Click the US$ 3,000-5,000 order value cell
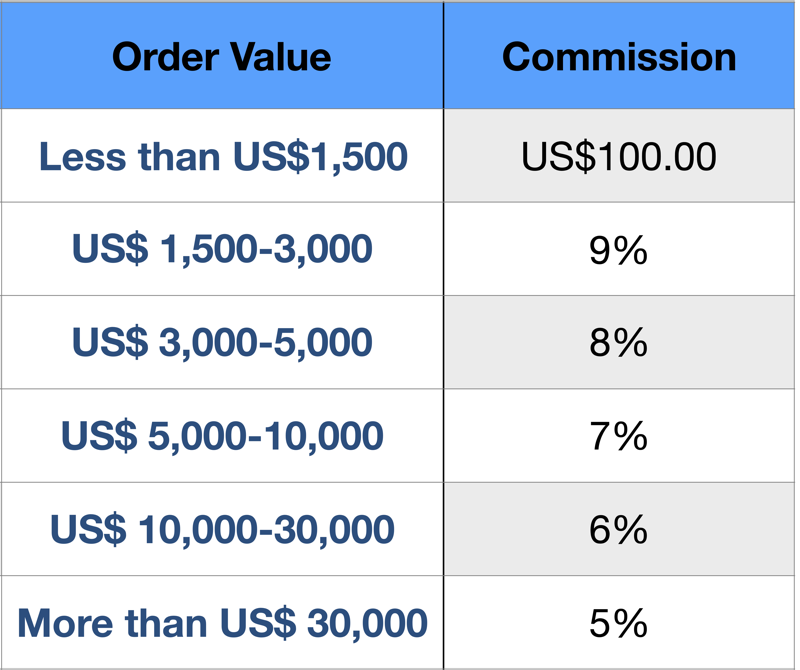The height and width of the screenshot is (670, 800). tap(222, 342)
